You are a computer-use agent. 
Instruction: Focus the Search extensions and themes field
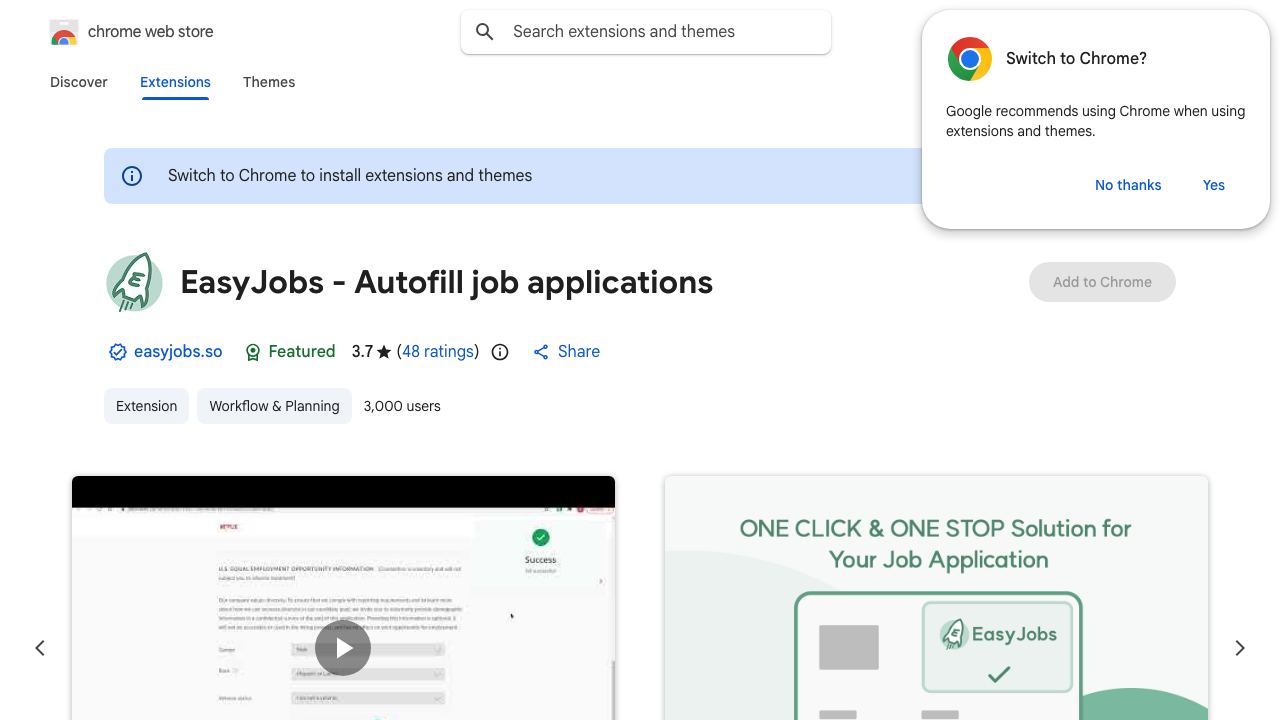click(x=646, y=32)
